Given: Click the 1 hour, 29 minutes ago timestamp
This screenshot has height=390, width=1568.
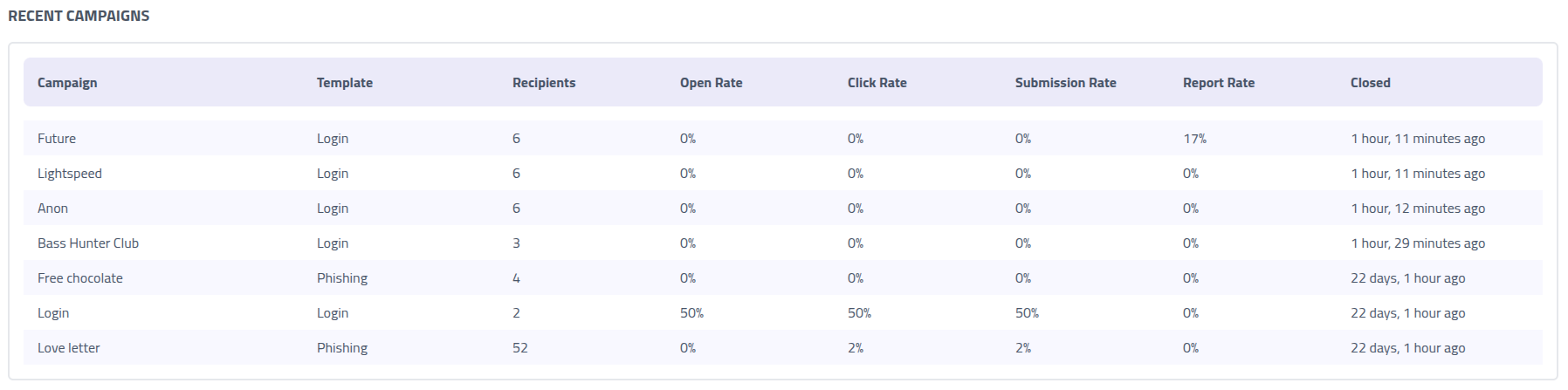Looking at the screenshot, I should point(1418,243).
